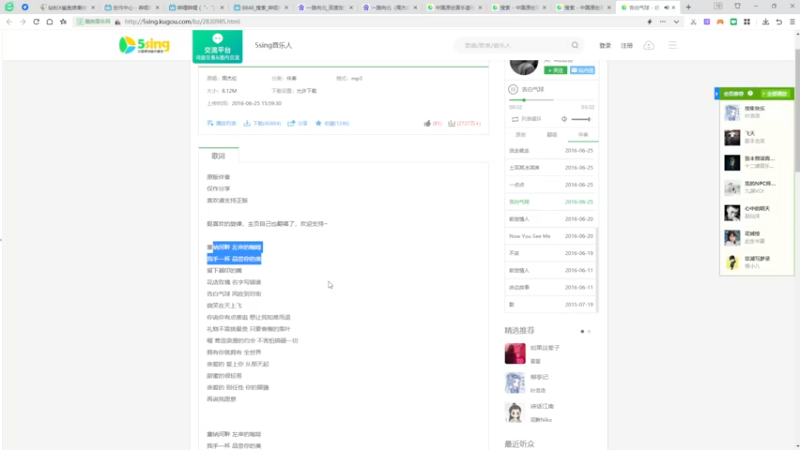Click the lightning speed-mode icon in address bar
This screenshot has height=450, width=800.
click(x=649, y=22)
